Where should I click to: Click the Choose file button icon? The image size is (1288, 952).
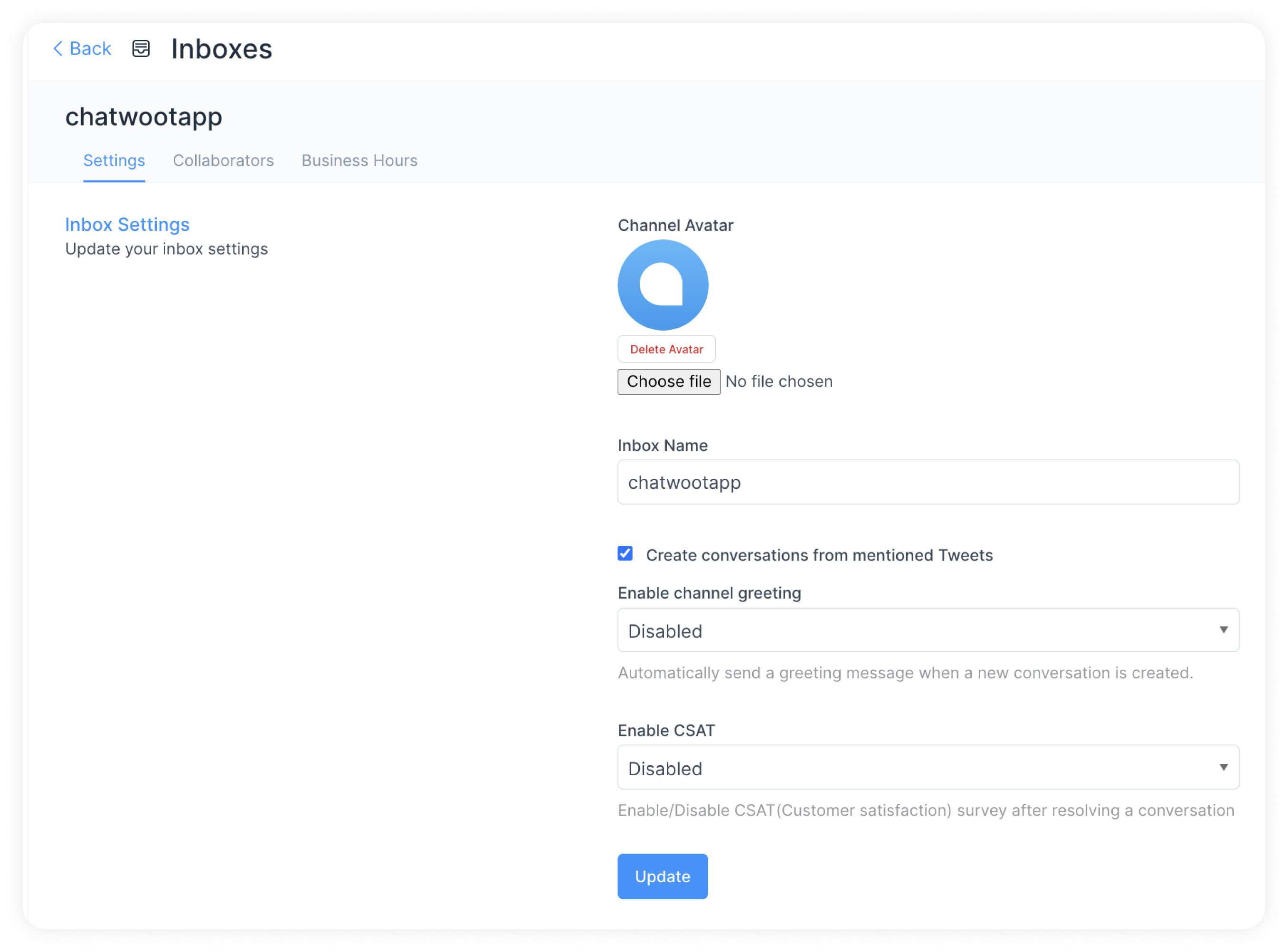pyautogui.click(x=669, y=381)
